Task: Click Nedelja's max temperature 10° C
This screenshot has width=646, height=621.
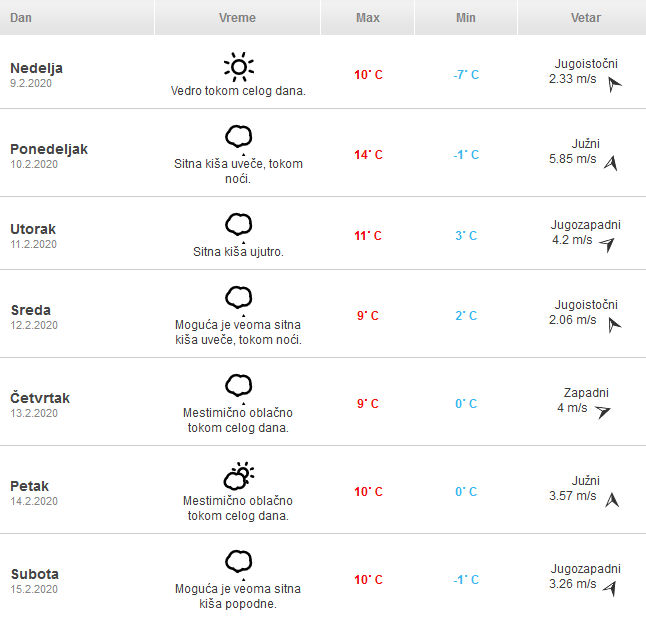Action: pyautogui.click(x=368, y=75)
